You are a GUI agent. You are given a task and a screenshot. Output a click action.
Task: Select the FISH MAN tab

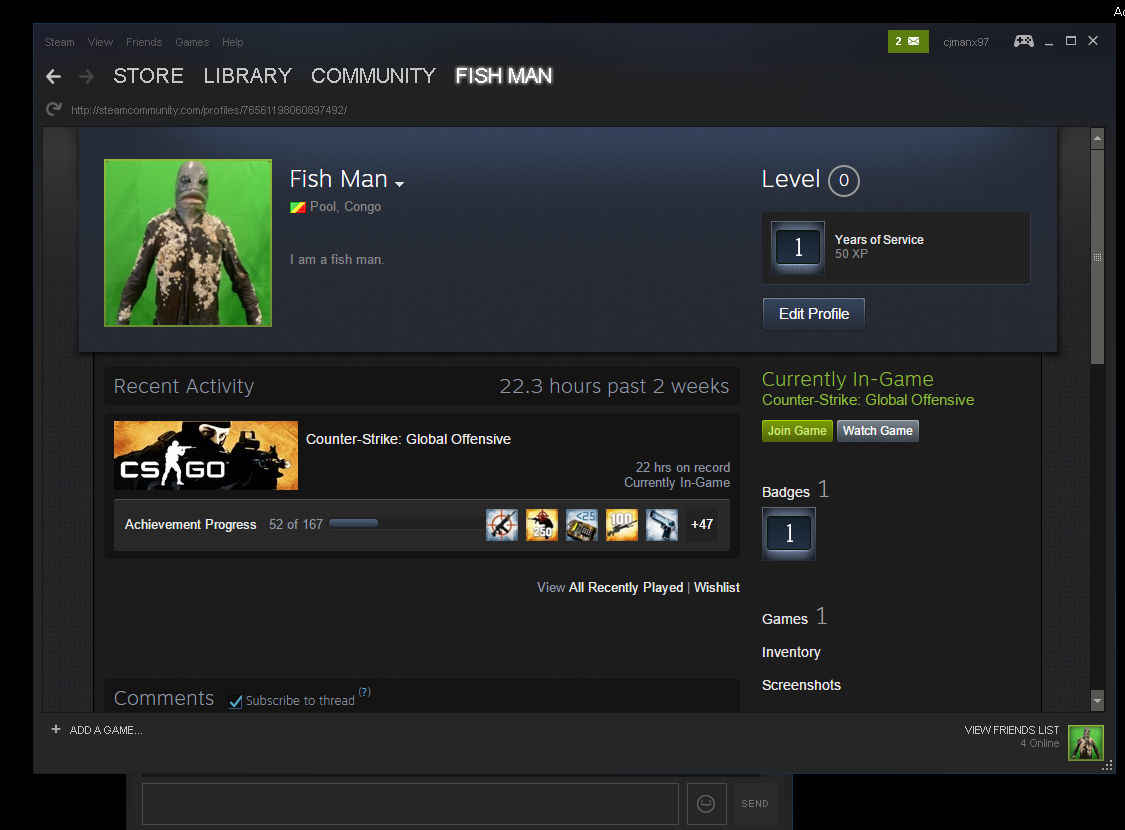[x=504, y=76]
